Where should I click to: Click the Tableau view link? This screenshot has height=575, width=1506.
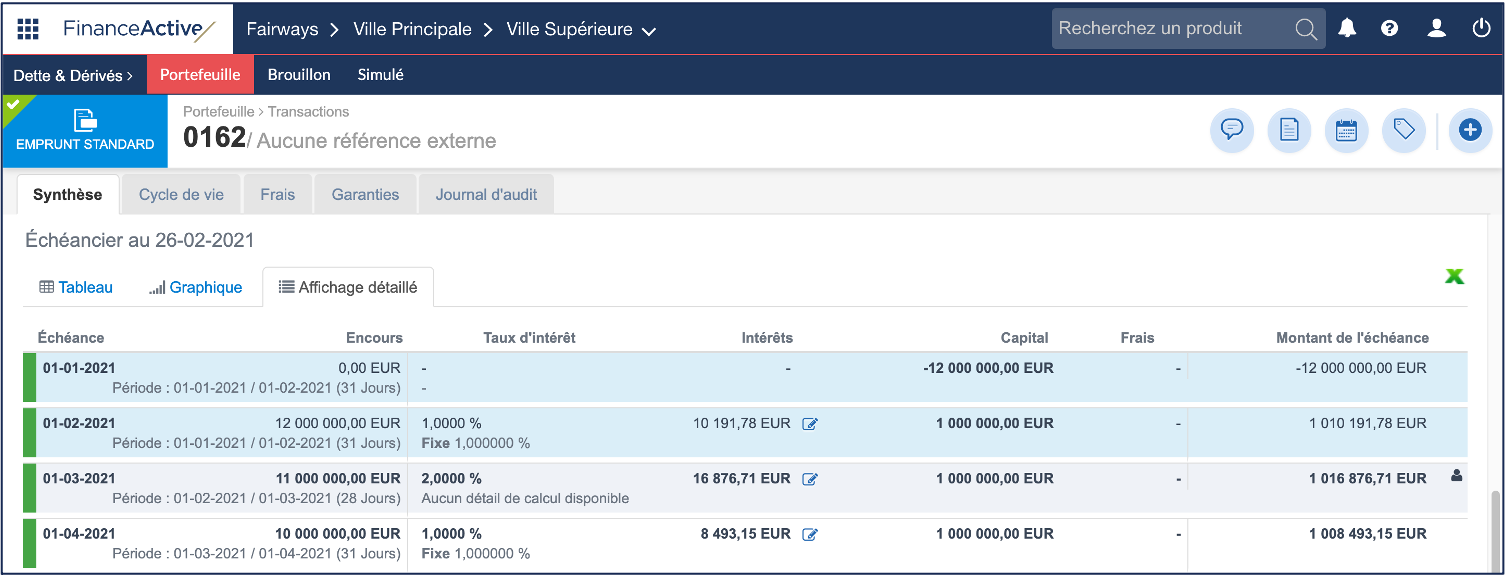click(76, 288)
